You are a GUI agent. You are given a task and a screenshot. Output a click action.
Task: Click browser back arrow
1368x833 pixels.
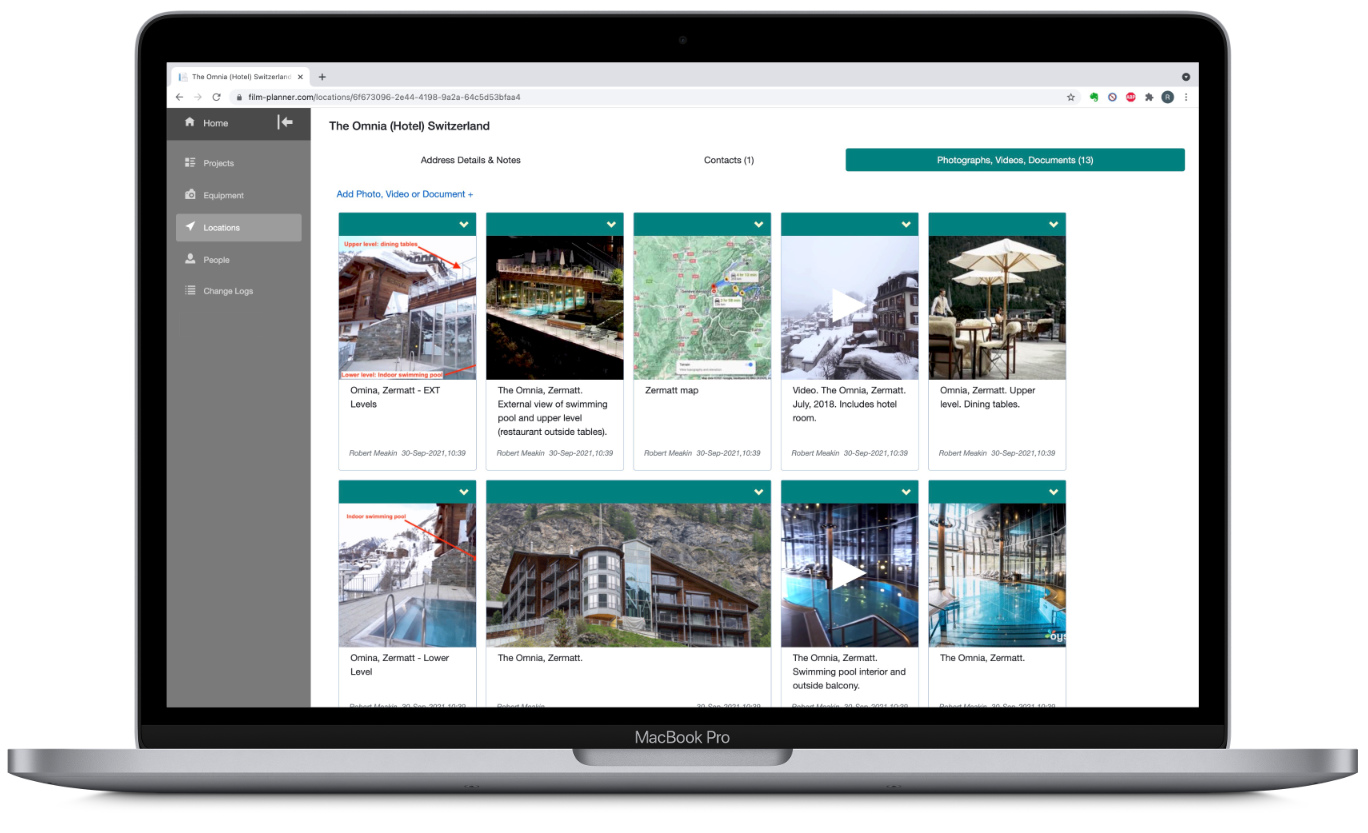click(x=179, y=97)
